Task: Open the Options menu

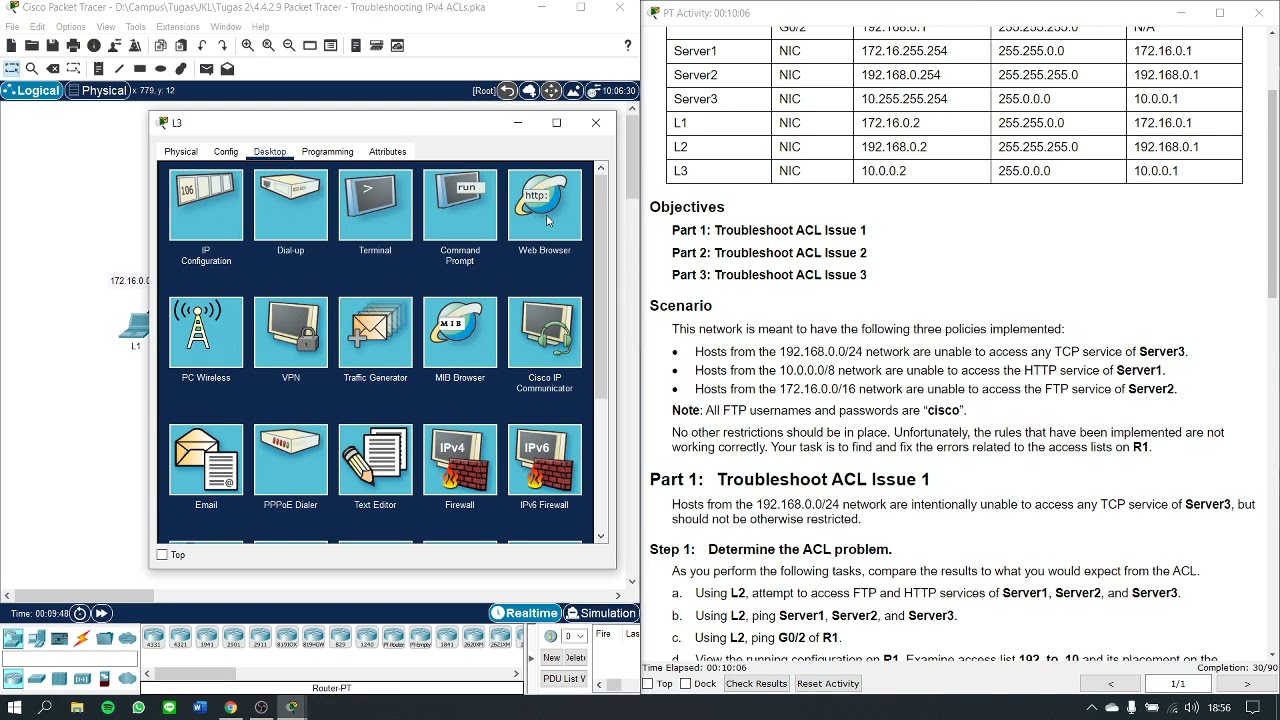Action: pyautogui.click(x=70, y=27)
